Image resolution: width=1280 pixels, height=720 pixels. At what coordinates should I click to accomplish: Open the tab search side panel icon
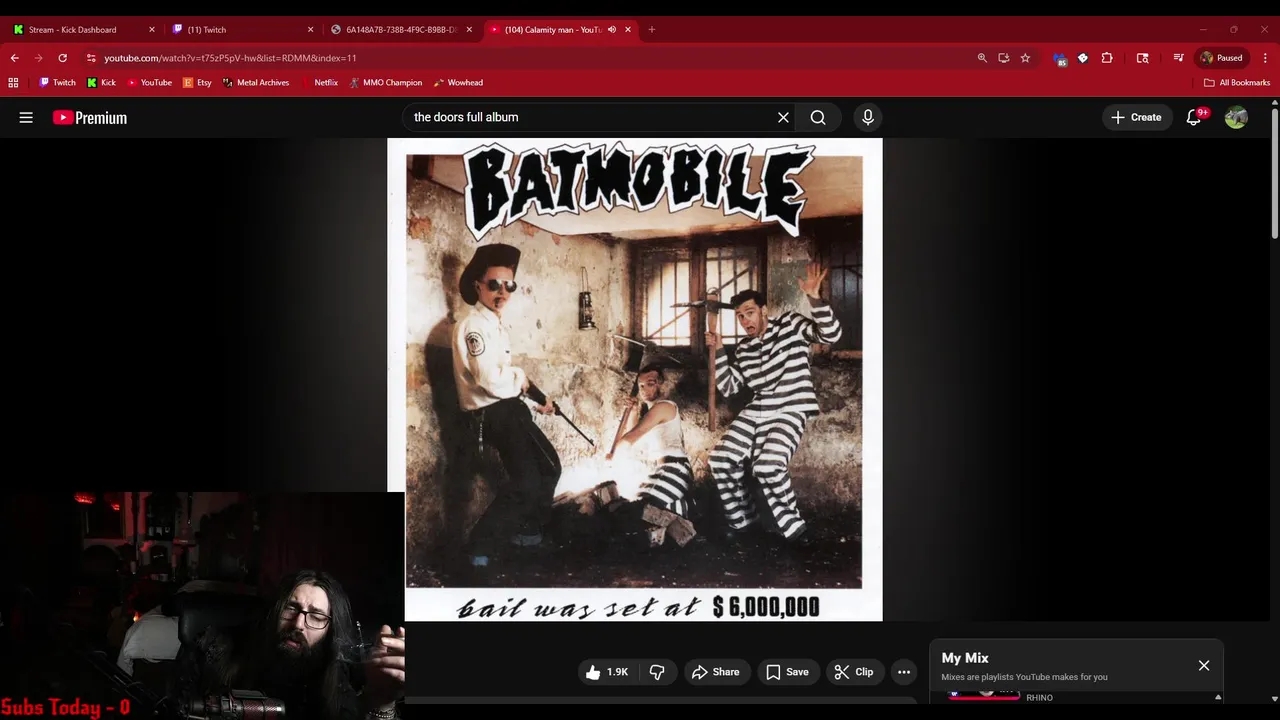tap(1143, 58)
